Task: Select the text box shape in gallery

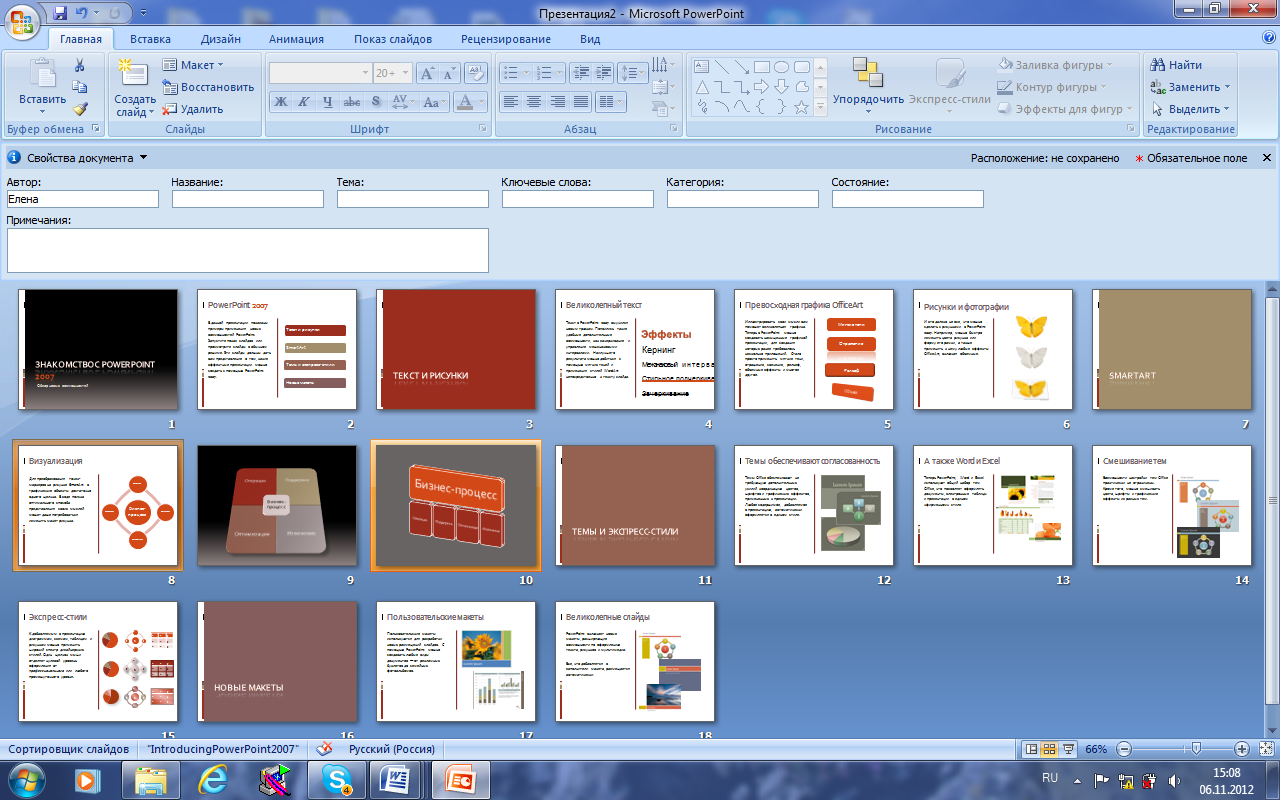Action: pos(701,67)
